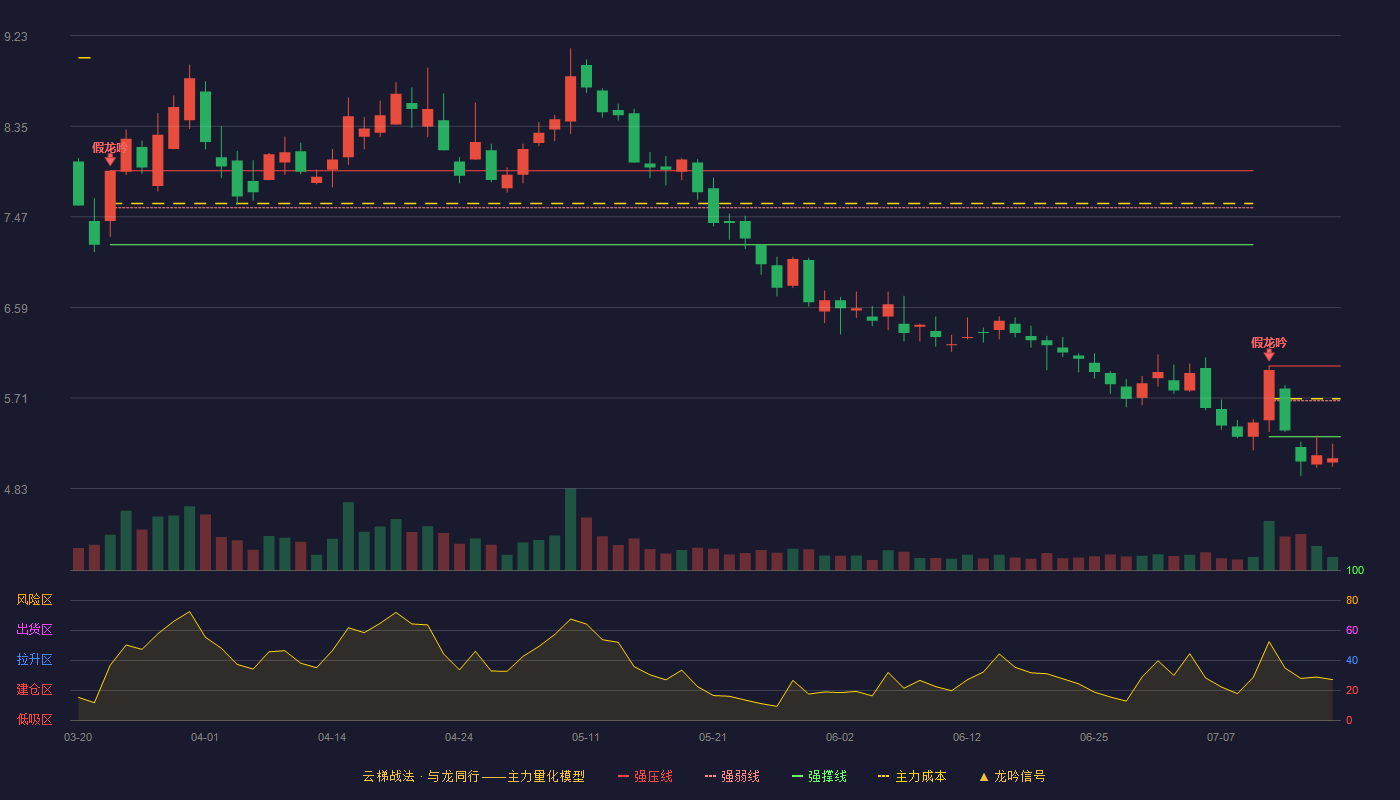Image resolution: width=1400 pixels, height=800 pixels.
Task: Click the orange 80 indicator scale label
Action: click(1352, 600)
